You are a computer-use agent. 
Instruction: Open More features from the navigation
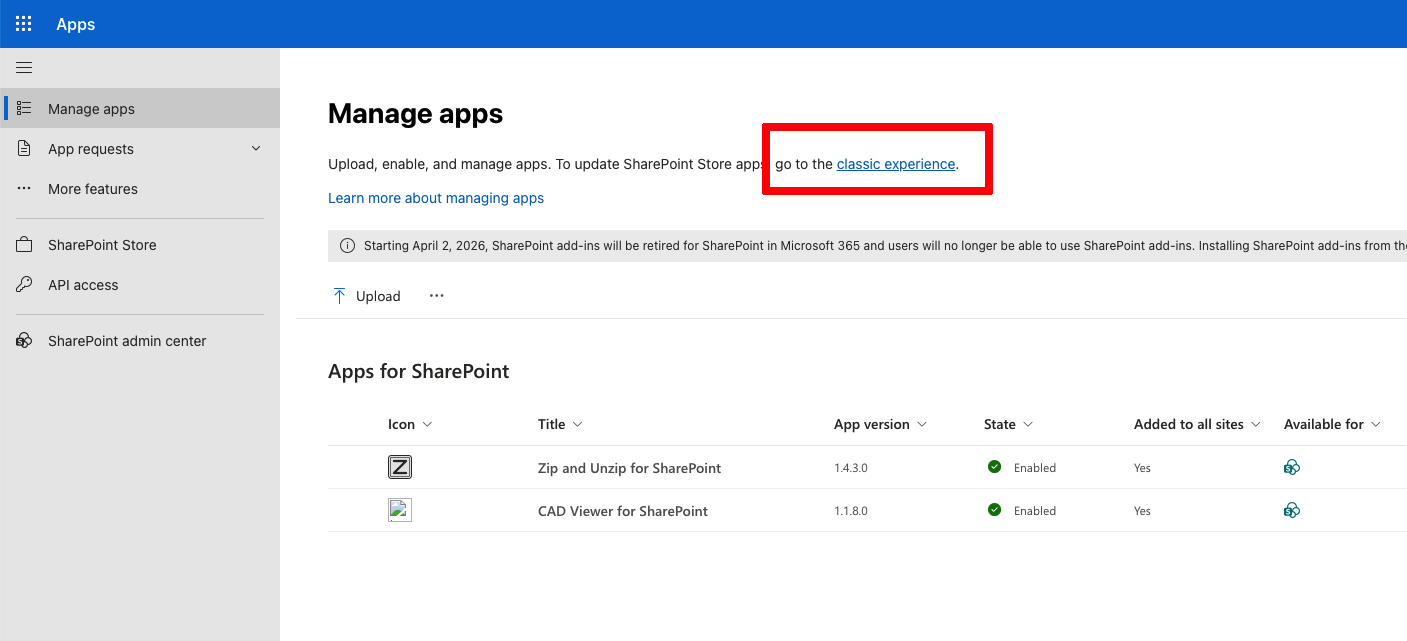click(92, 188)
